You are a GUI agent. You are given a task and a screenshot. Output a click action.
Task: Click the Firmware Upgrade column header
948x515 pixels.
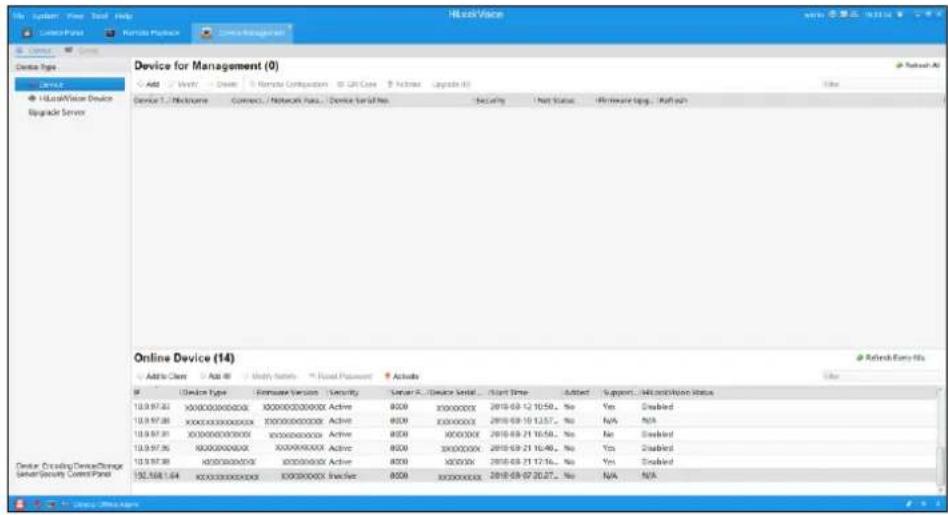tap(625, 100)
